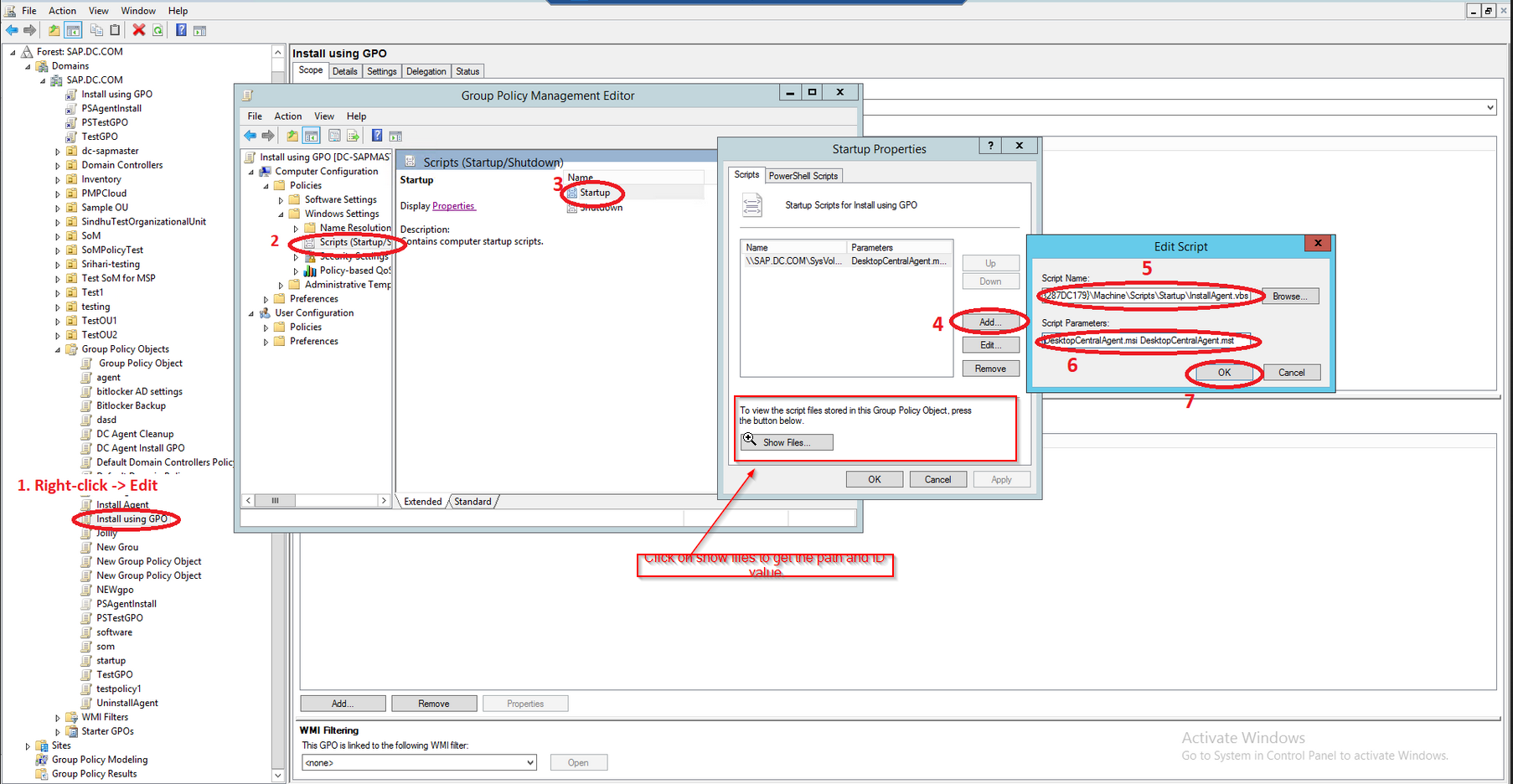Collapse Computer Configuration in editor

[x=251, y=172]
